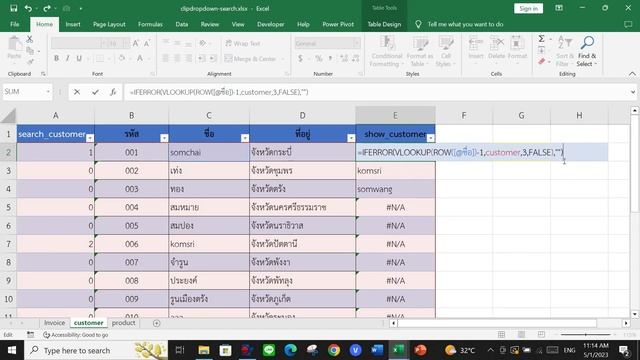
Task: Add a new sheet with plus button
Action: tap(156, 323)
